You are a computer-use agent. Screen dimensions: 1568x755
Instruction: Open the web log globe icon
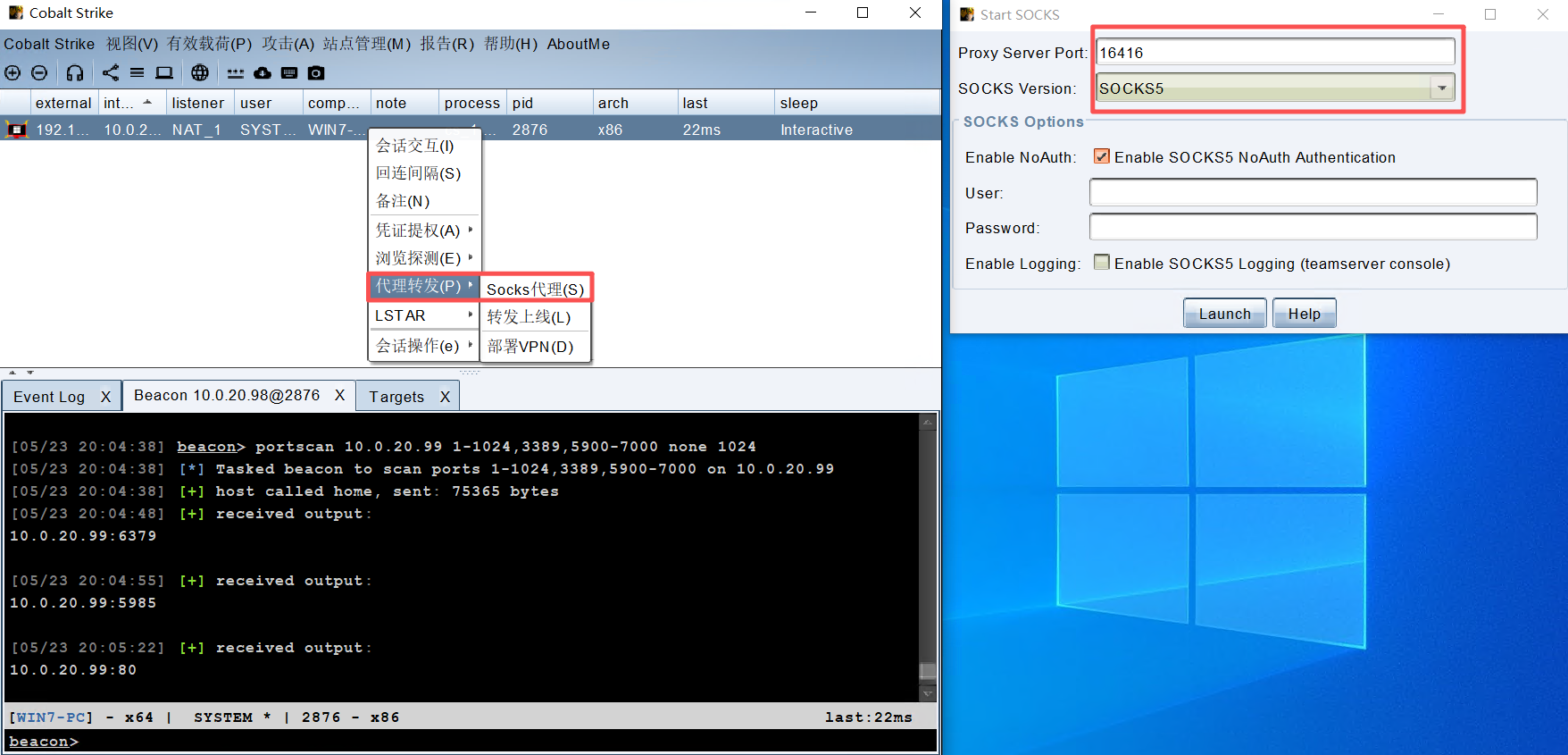point(200,73)
